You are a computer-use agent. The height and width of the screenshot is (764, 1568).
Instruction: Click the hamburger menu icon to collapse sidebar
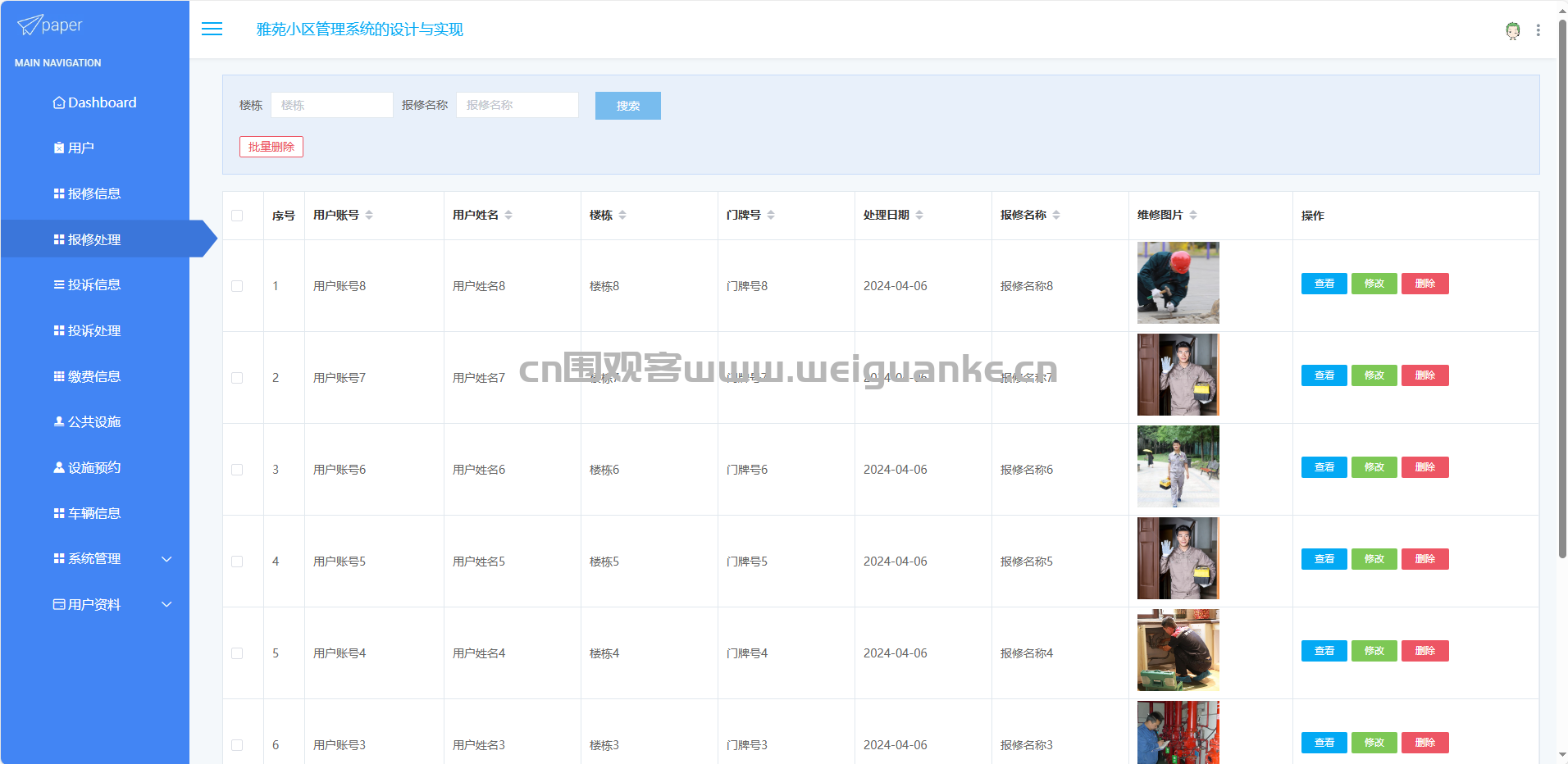coord(212,30)
